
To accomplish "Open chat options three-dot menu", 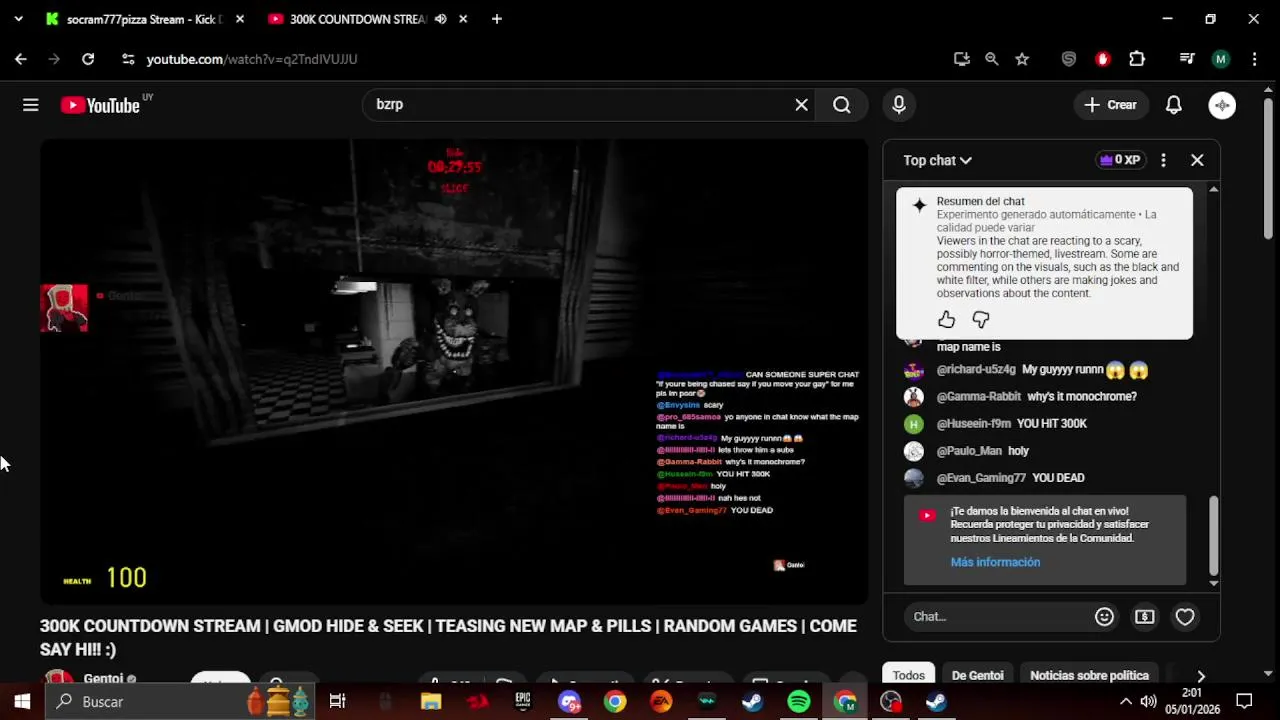I will 1163,160.
